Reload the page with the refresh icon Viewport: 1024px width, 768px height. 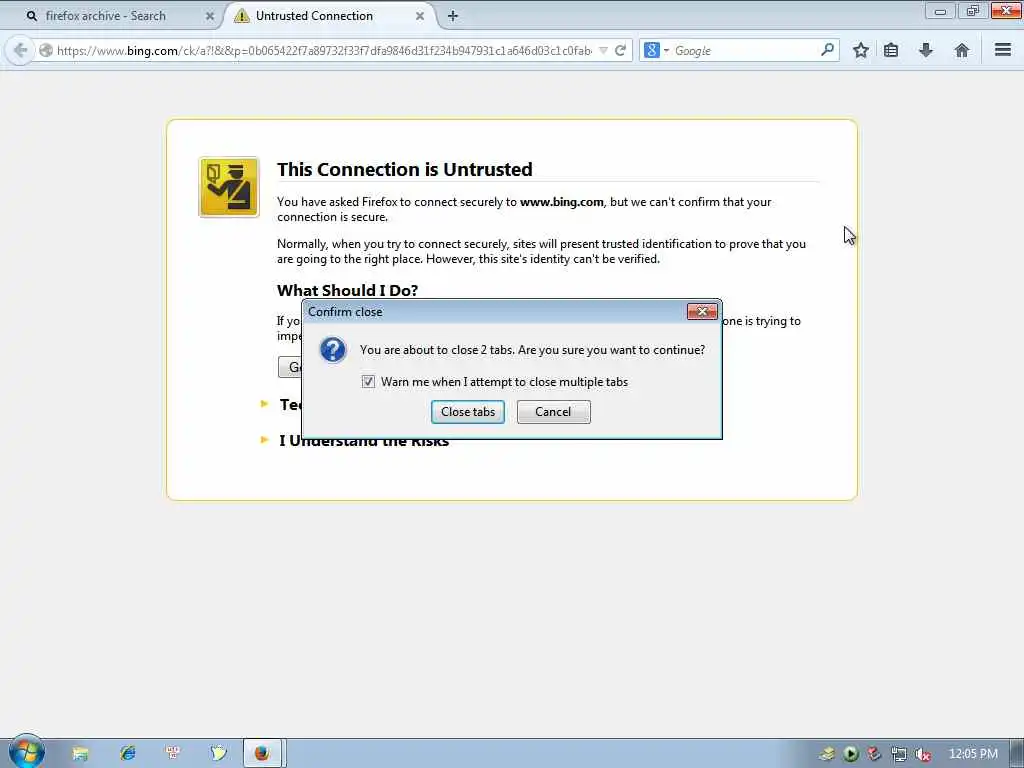(620, 50)
